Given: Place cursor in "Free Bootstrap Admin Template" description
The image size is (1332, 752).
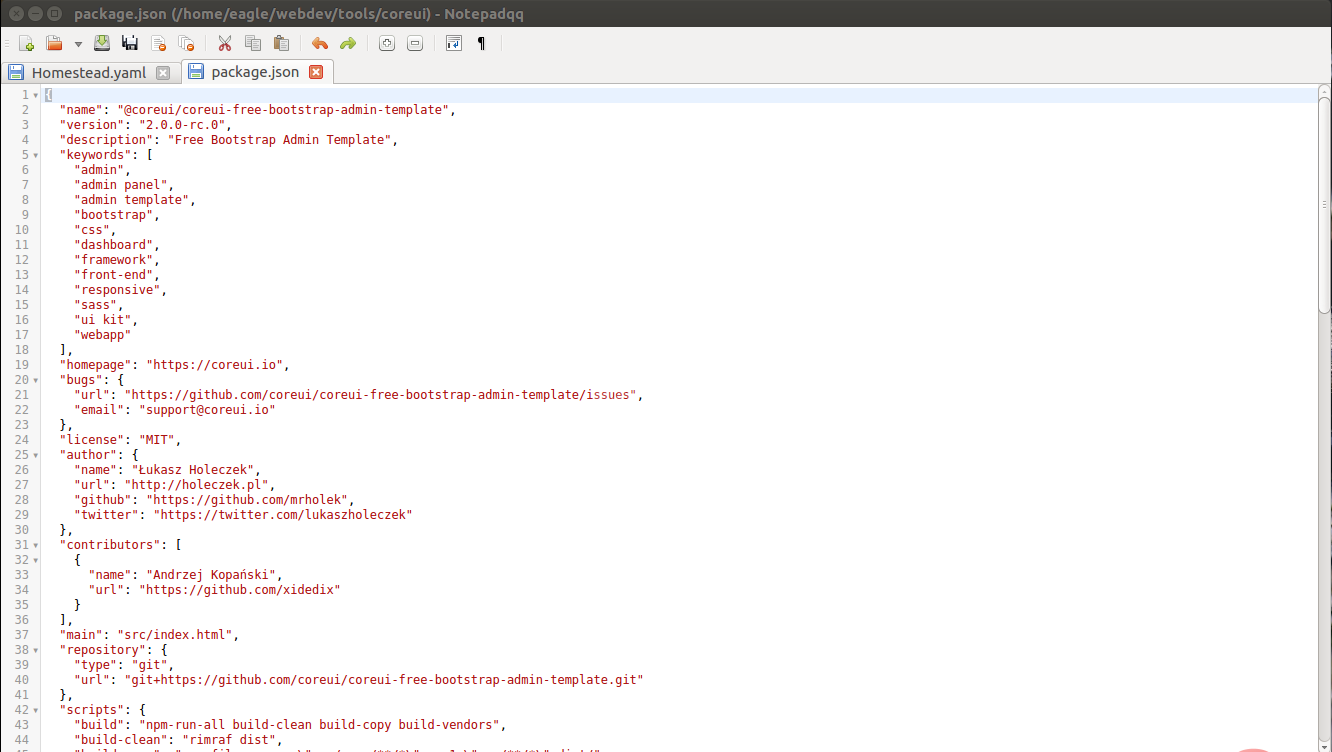Looking at the screenshot, I should 279,140.
